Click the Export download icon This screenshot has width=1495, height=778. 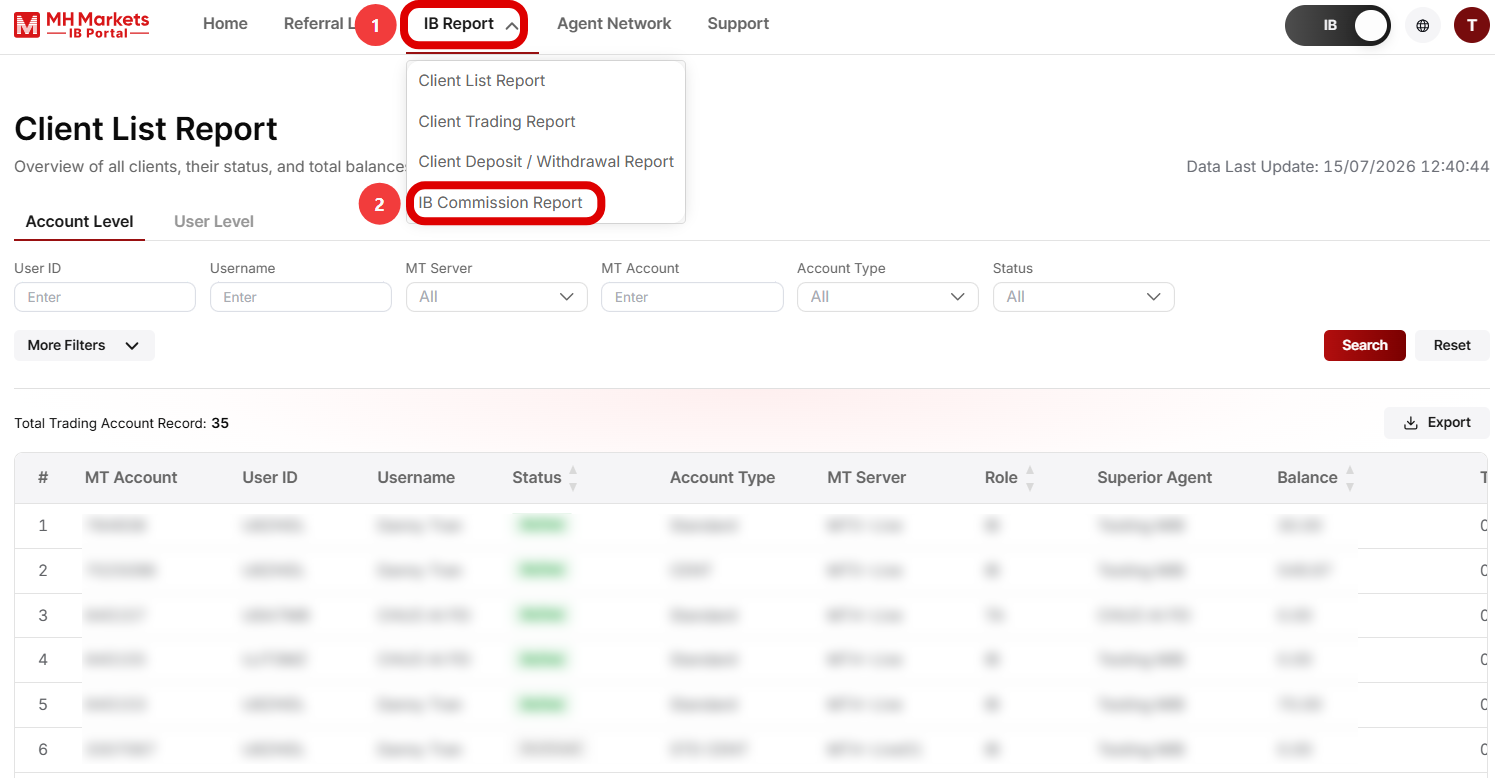(1411, 423)
